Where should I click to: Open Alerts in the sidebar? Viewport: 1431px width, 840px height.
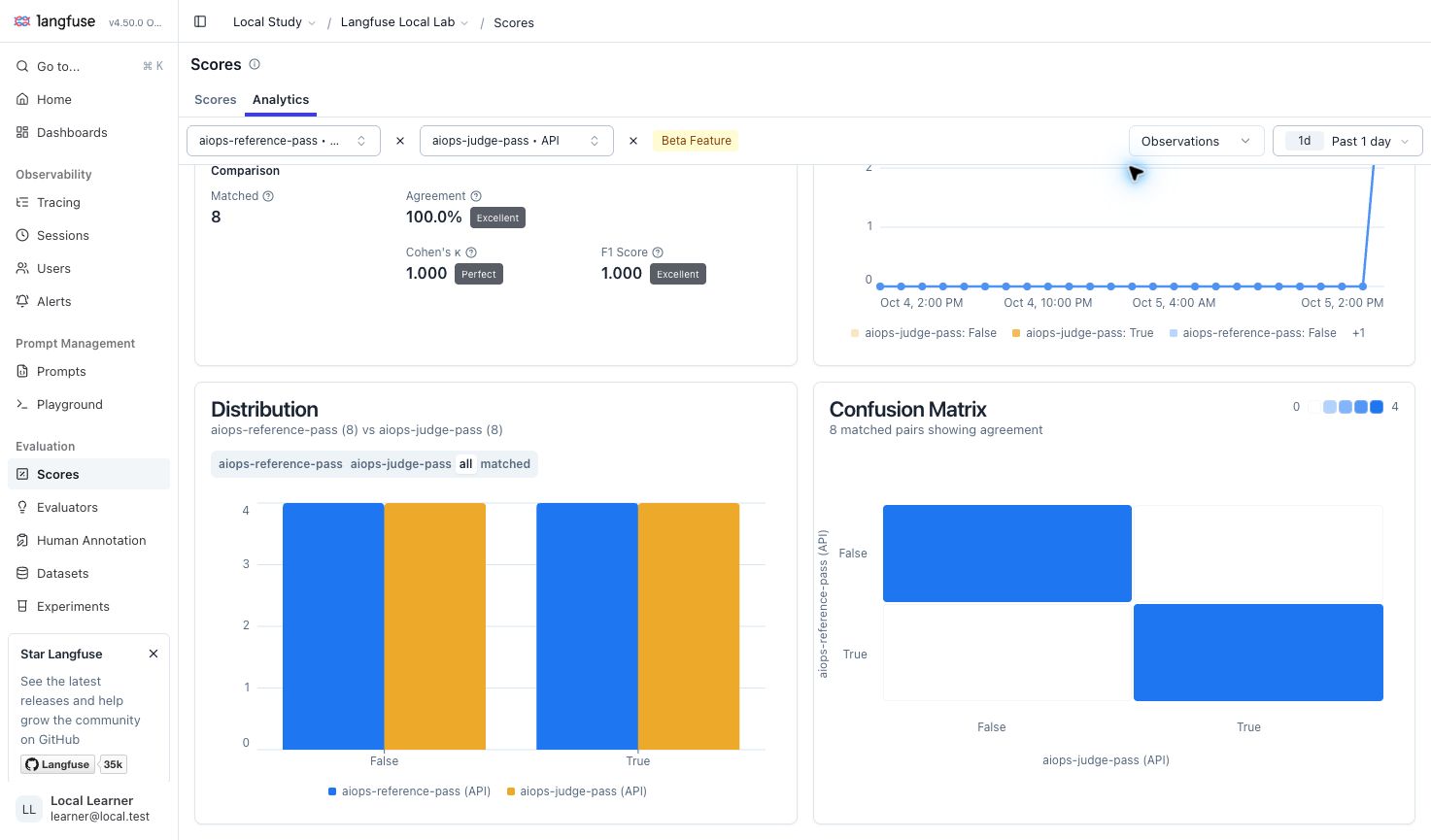tap(89, 301)
